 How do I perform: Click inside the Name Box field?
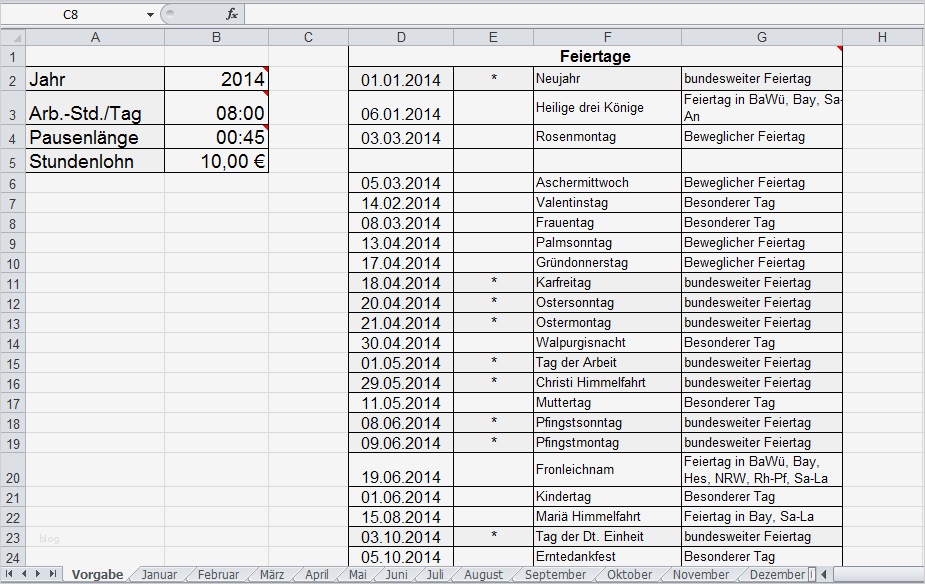(70, 14)
